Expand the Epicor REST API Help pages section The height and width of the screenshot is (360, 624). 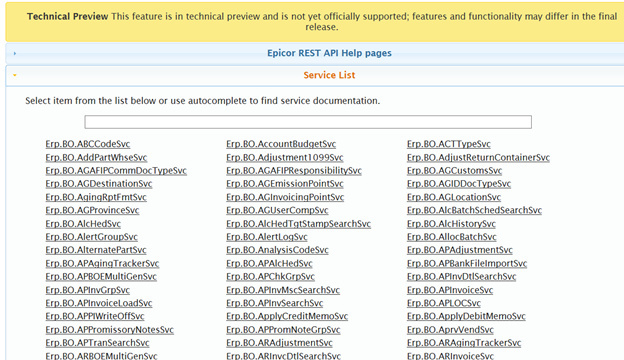329,53
